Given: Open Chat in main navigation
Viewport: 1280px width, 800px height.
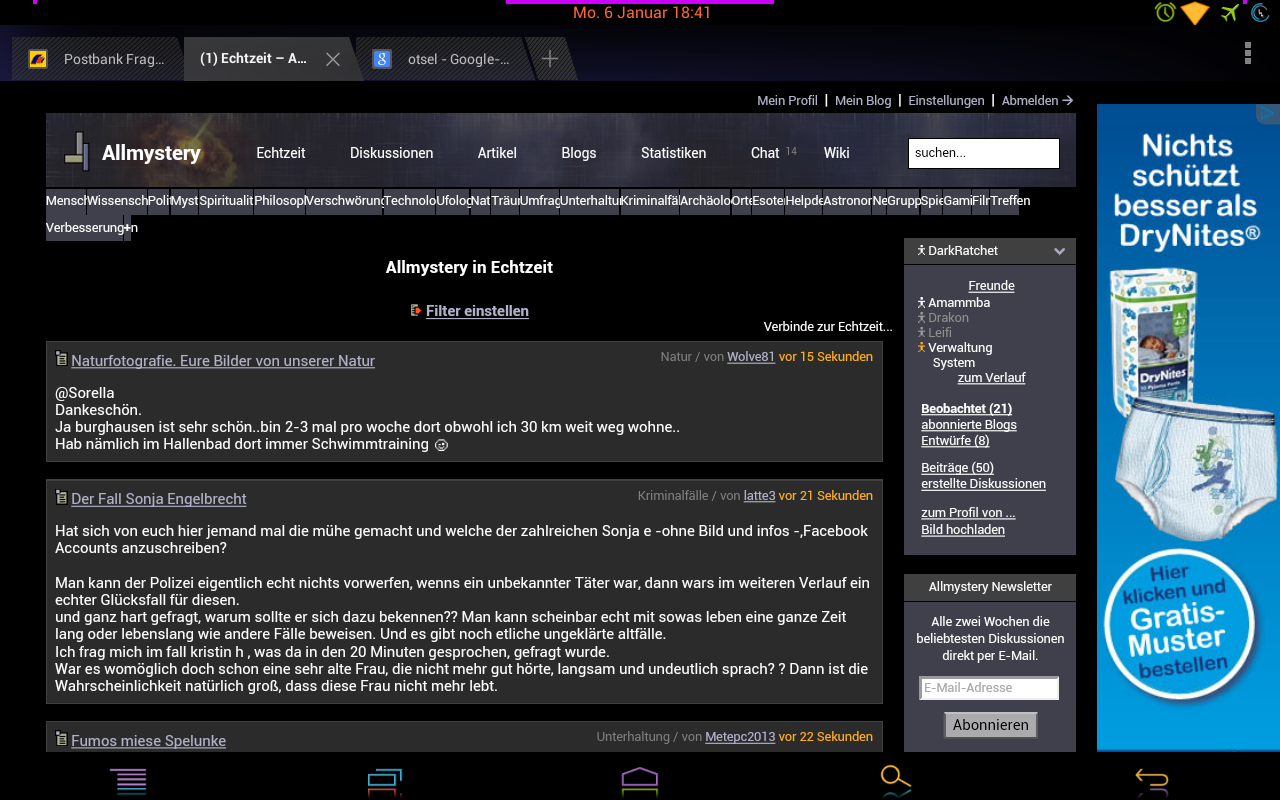Looking at the screenshot, I should point(765,153).
